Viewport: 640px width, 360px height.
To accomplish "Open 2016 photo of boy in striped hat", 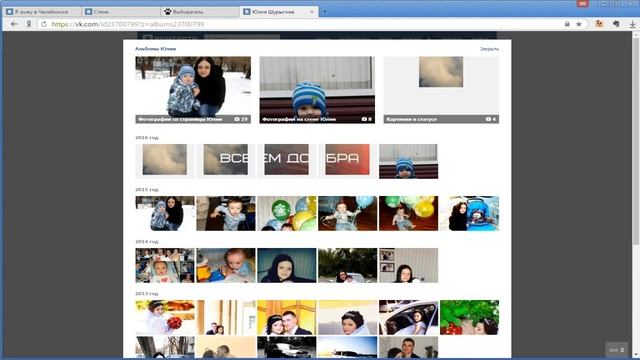I will pyautogui.click(x=409, y=161).
